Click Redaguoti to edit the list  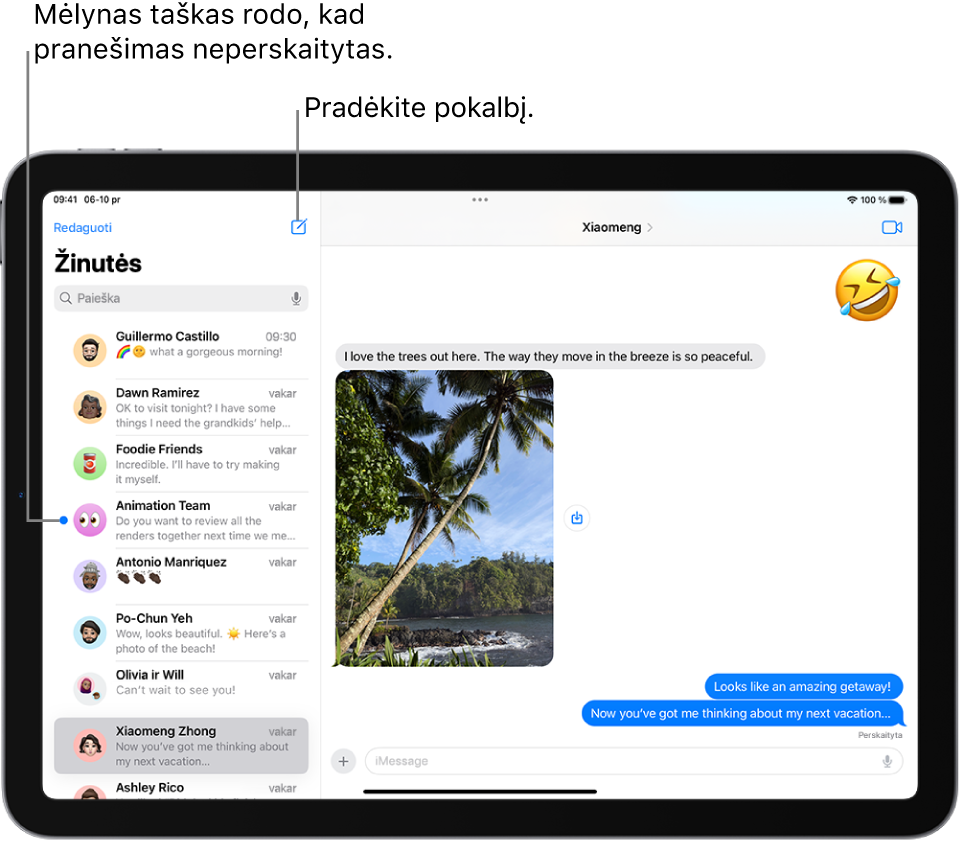click(82, 228)
